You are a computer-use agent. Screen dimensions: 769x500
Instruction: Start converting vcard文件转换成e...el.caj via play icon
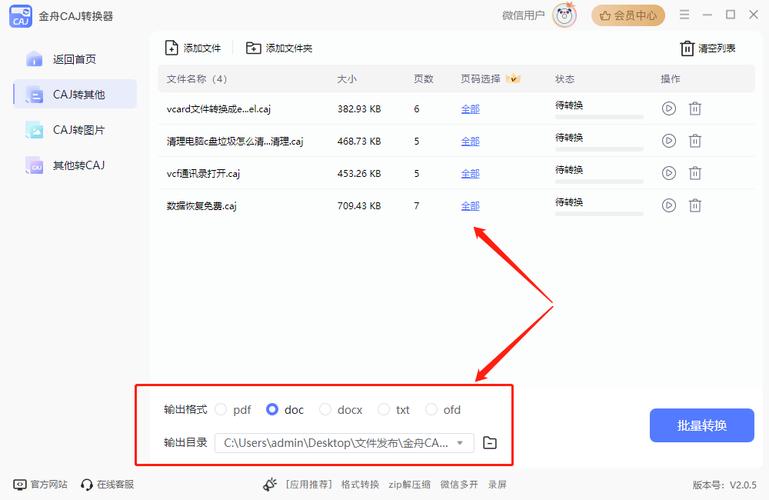[668, 108]
